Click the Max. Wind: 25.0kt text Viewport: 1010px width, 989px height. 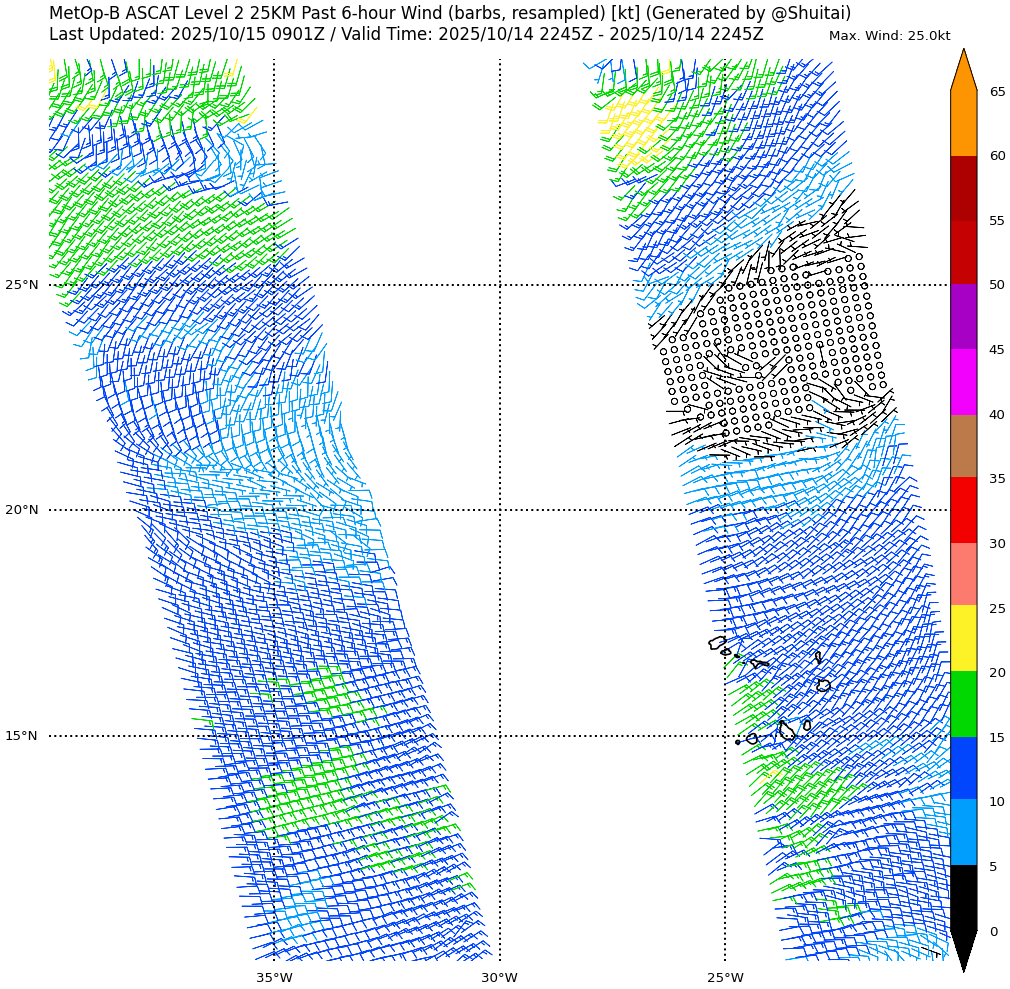coord(889,36)
